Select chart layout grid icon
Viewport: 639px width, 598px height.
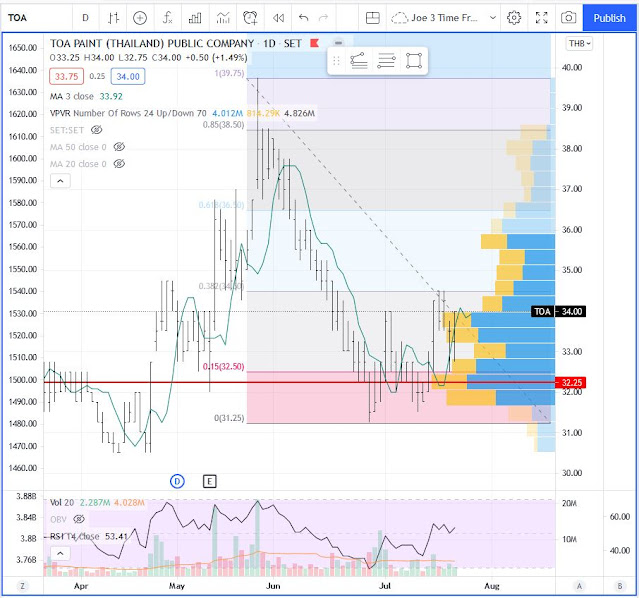click(x=372, y=18)
